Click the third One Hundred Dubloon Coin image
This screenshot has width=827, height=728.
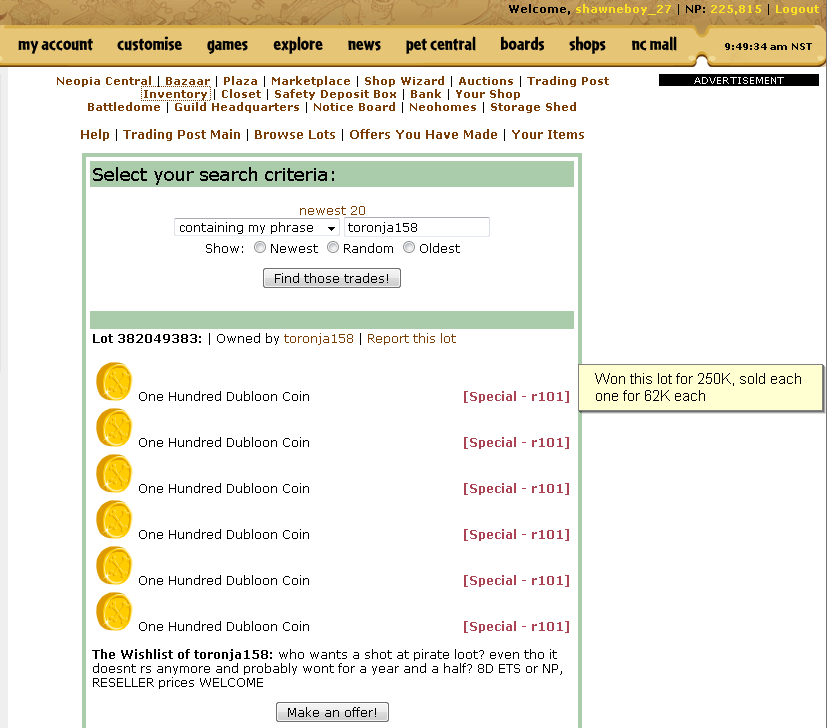[113, 473]
